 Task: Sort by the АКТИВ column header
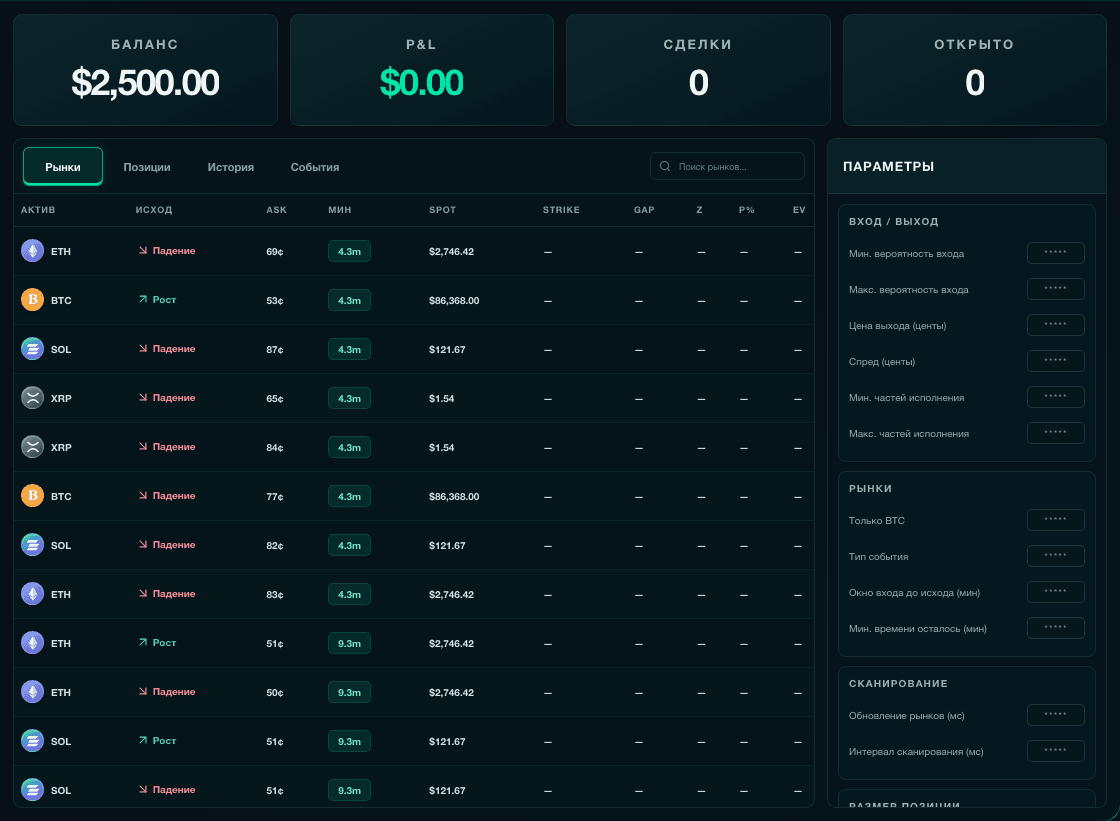pyautogui.click(x=38, y=210)
